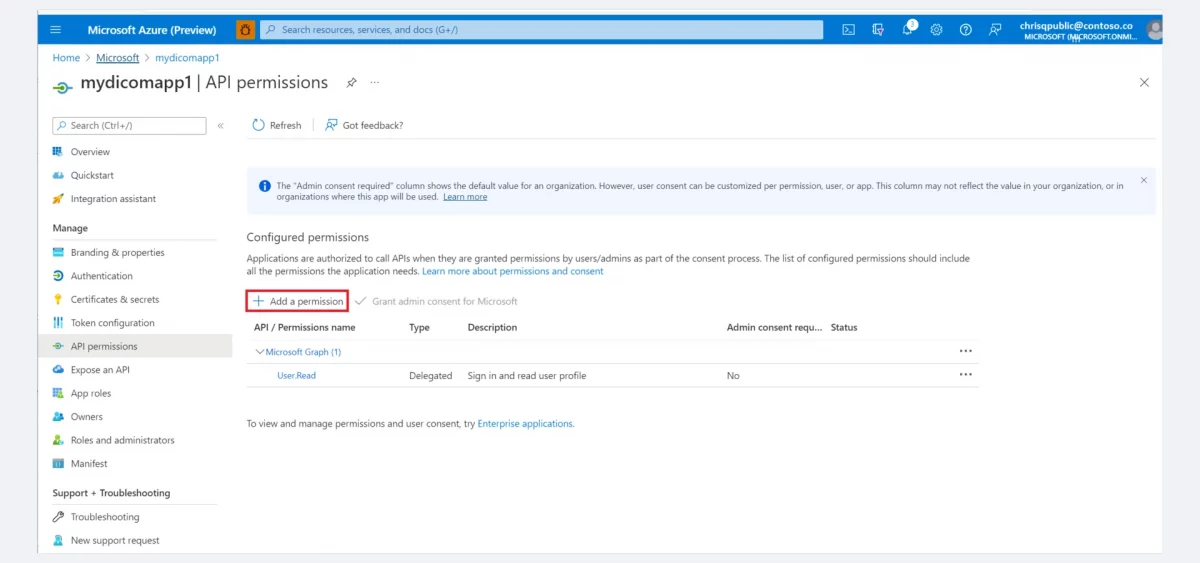The height and width of the screenshot is (563, 1200).
Task: Click the Feedback icon in the top bar
Action: pos(995,30)
